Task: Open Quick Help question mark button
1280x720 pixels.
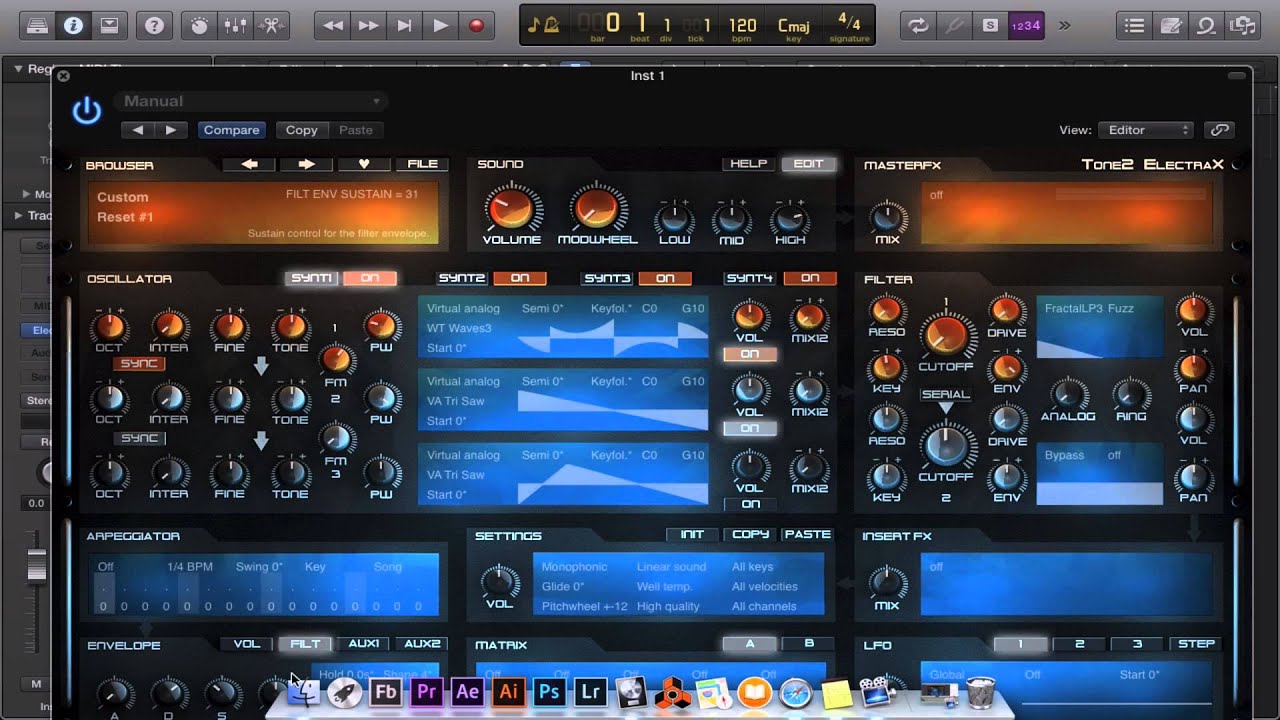Action: (x=154, y=25)
